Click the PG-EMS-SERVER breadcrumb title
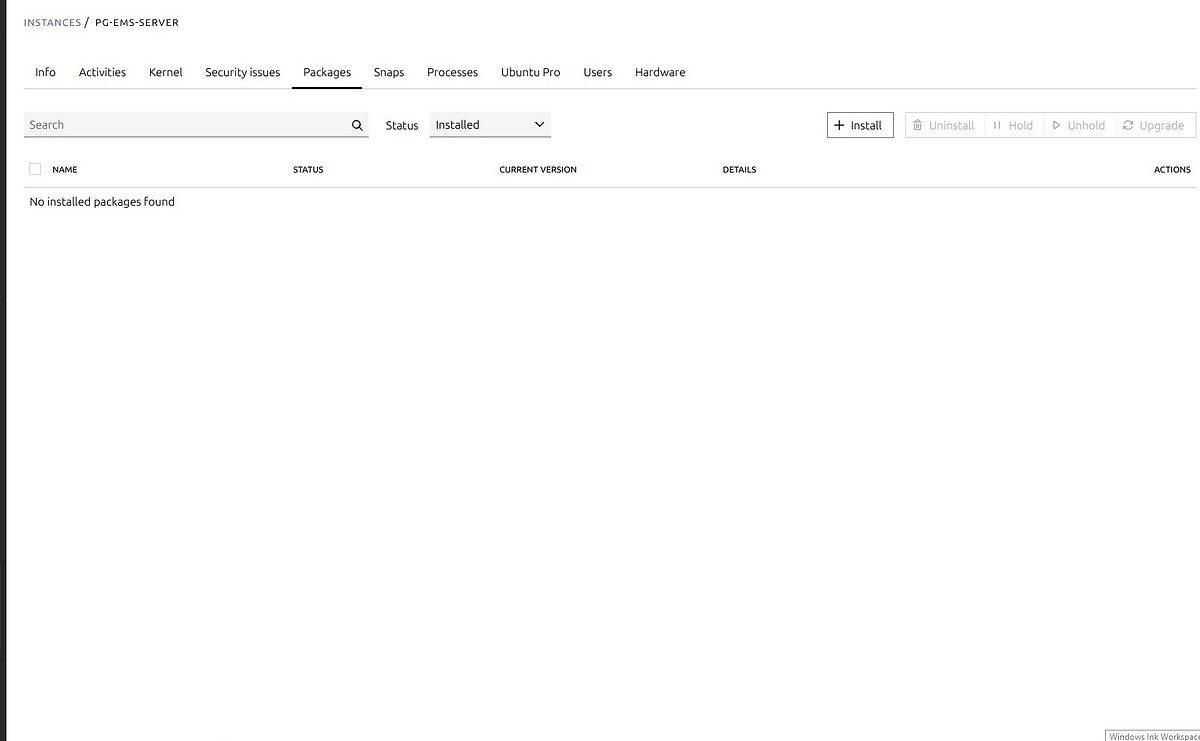 [x=137, y=22]
